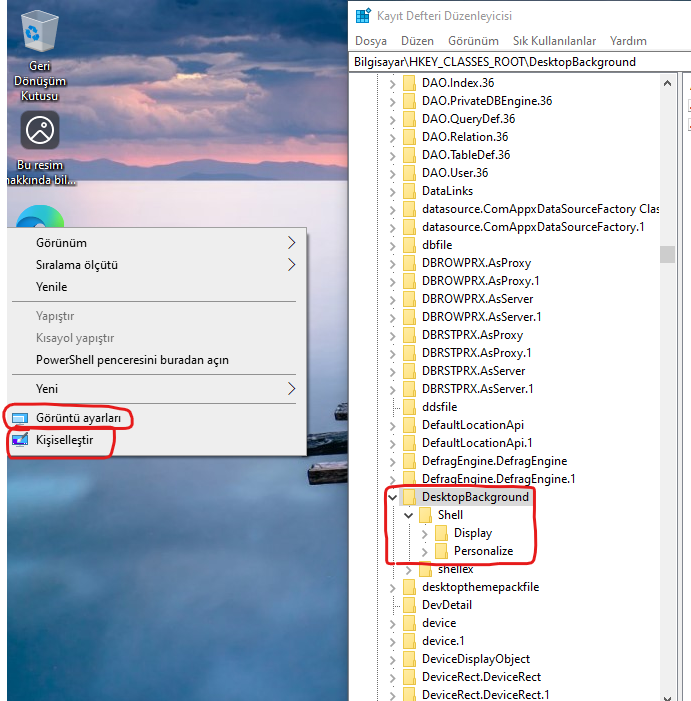Select the DBROWPRX.AsProxy.1 key
Screen dimensions: 691x701
(x=480, y=281)
